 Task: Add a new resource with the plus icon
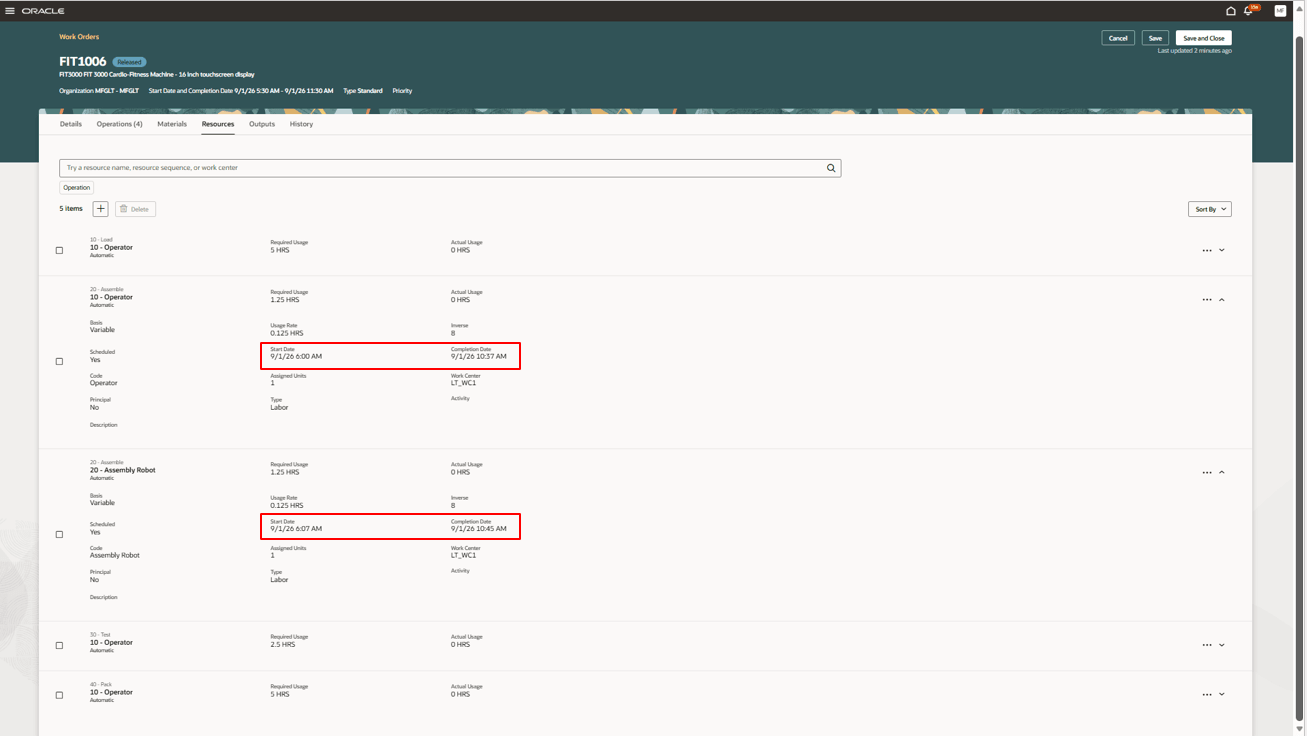coord(100,209)
